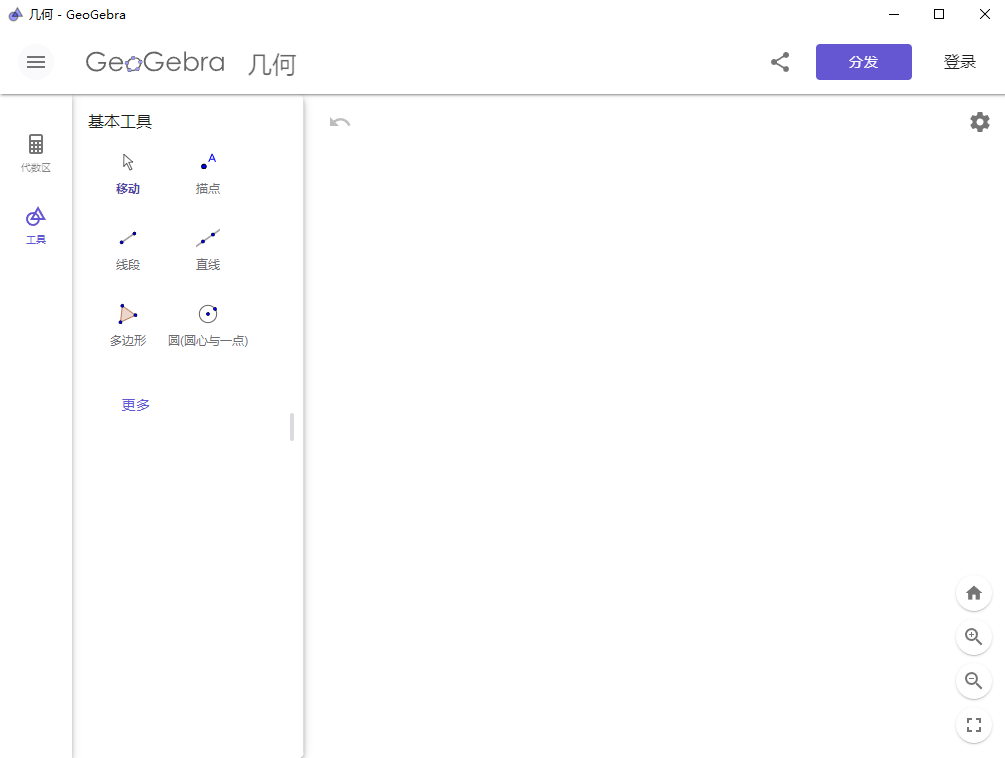The image size is (1005, 758).
Task: Click the tools panel drag handle
Action: click(292, 427)
